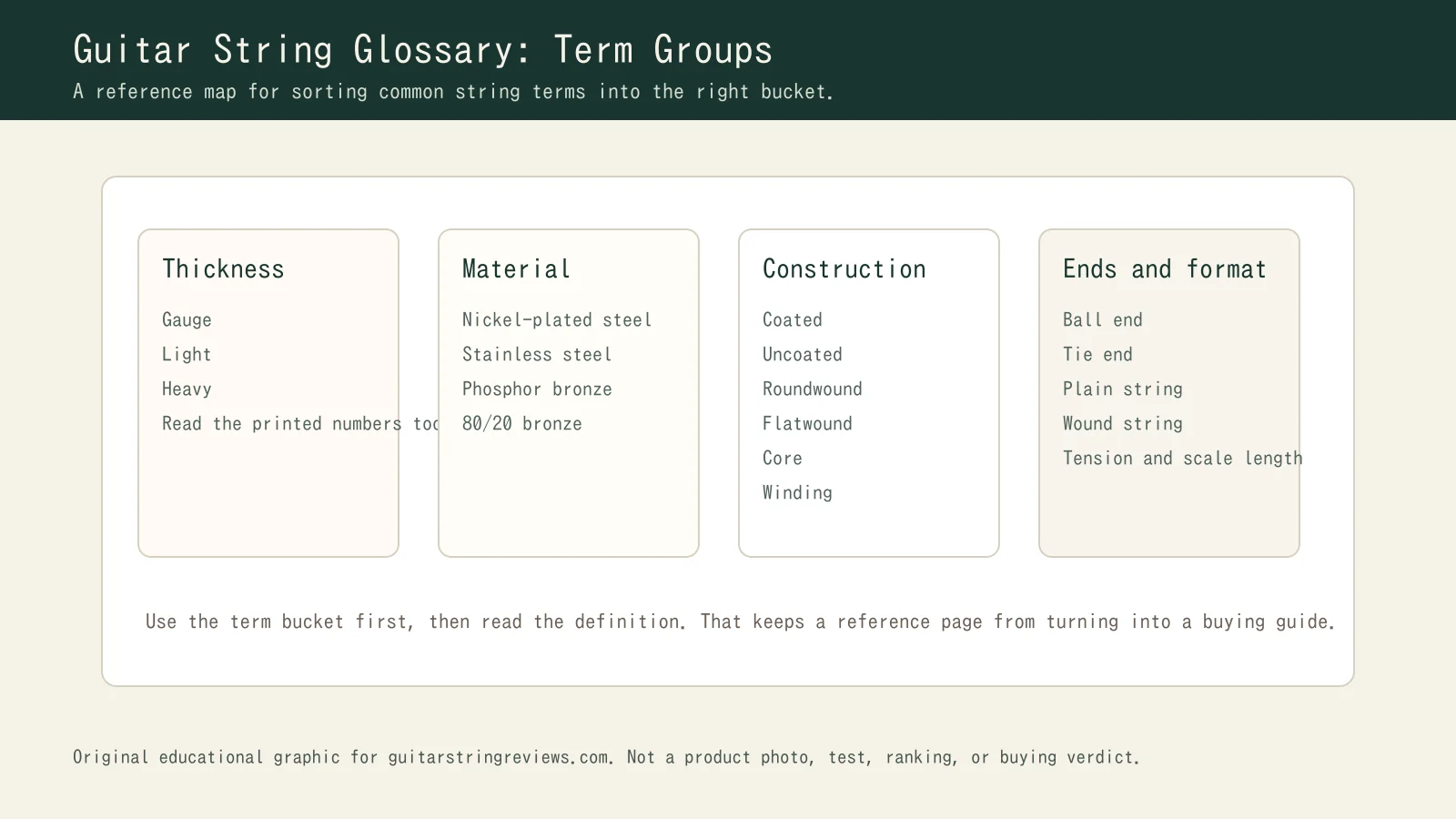Select the 80/20 bronze entry
Image resolution: width=1456 pixels, height=819 pixels.
tap(522, 423)
